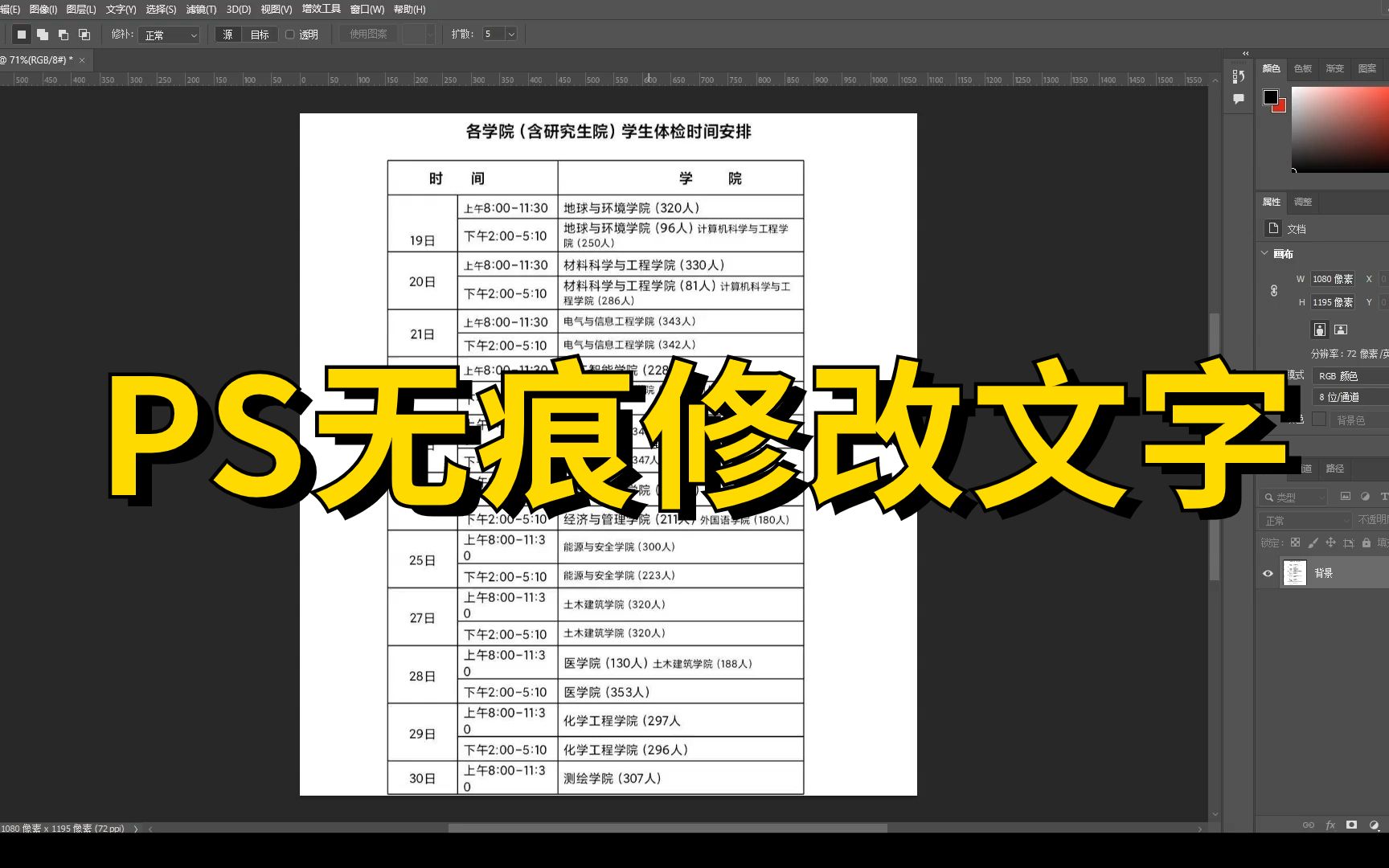Open the 增效工具 menu
1389x868 pixels.
tap(322, 10)
